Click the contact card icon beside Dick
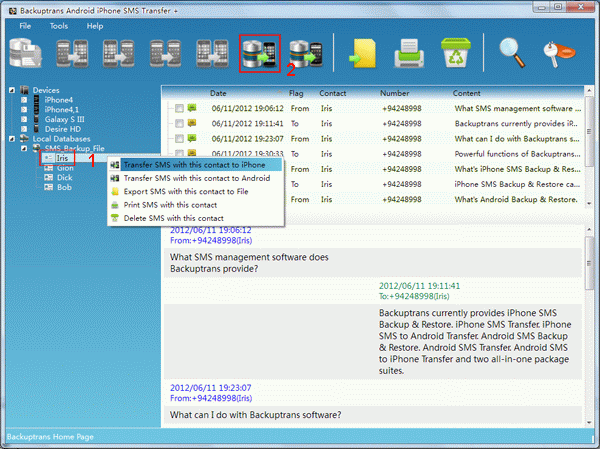 point(48,178)
